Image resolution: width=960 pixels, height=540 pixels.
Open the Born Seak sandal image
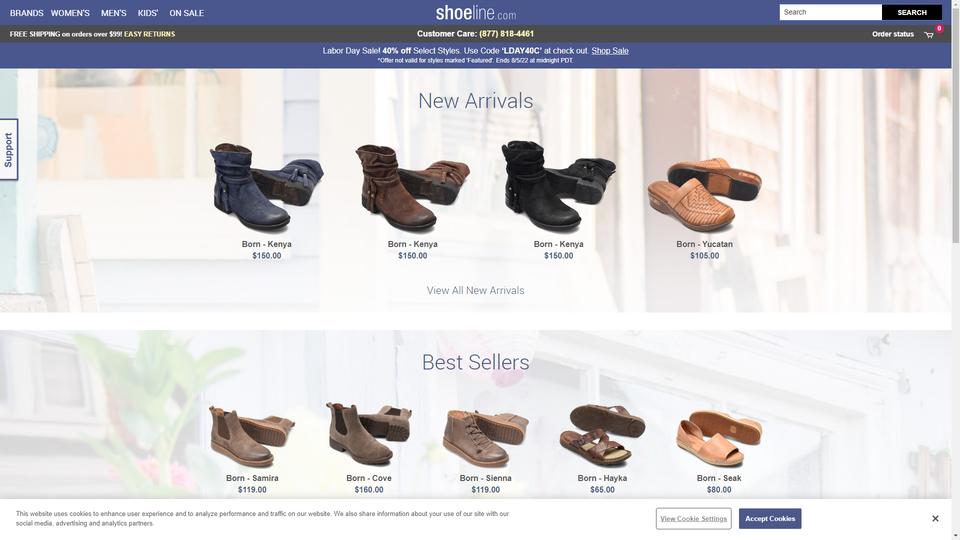click(x=719, y=438)
